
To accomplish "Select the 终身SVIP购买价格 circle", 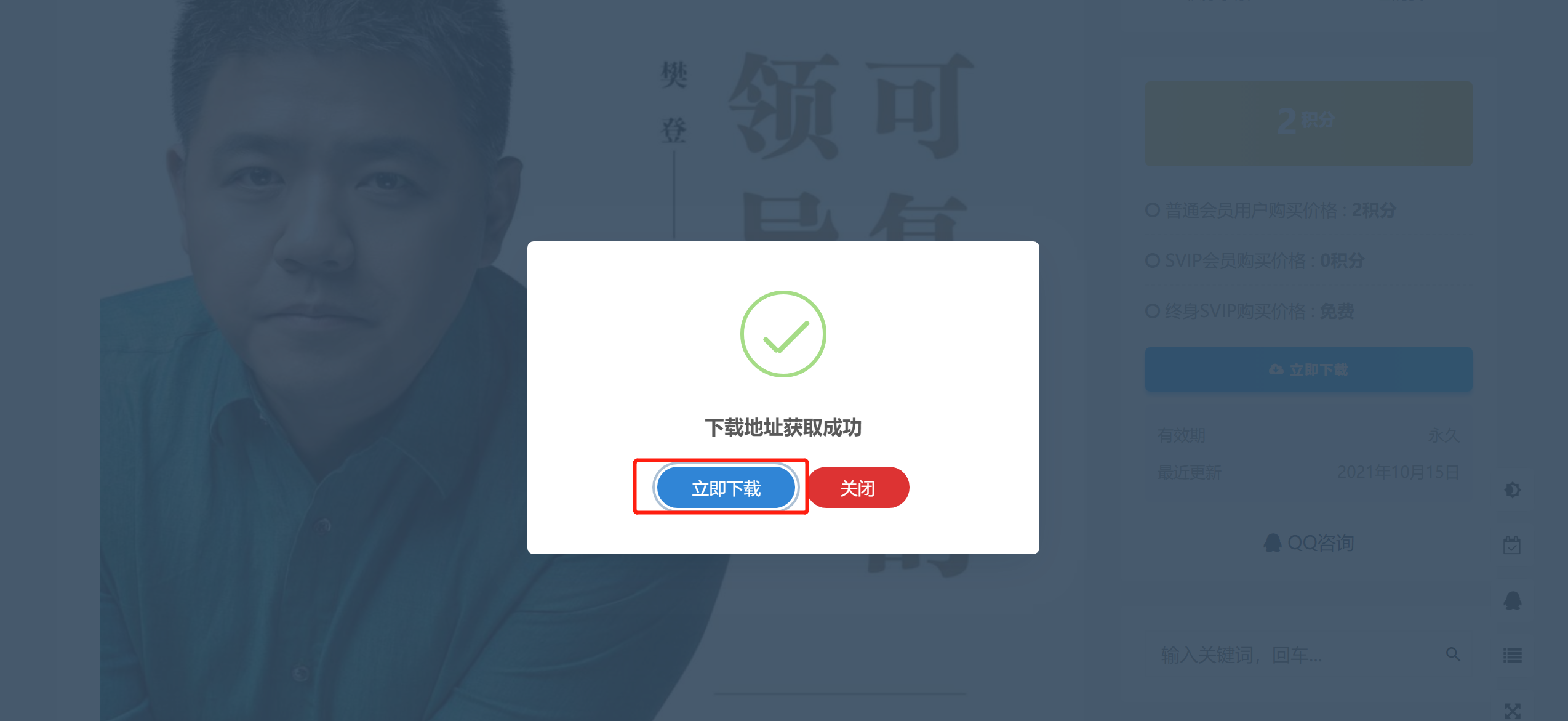I will 1153,312.
